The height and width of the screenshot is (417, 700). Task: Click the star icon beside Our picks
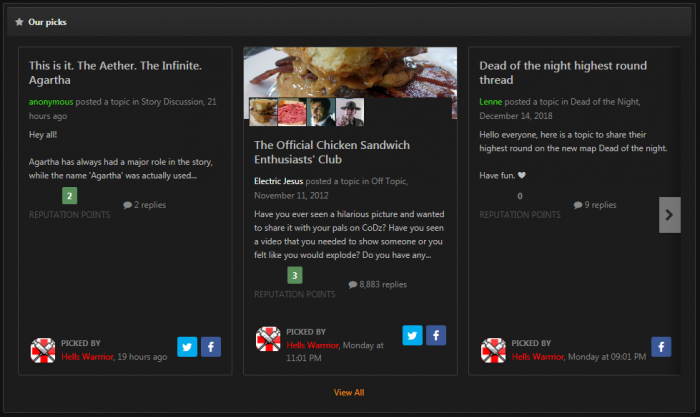(x=19, y=21)
